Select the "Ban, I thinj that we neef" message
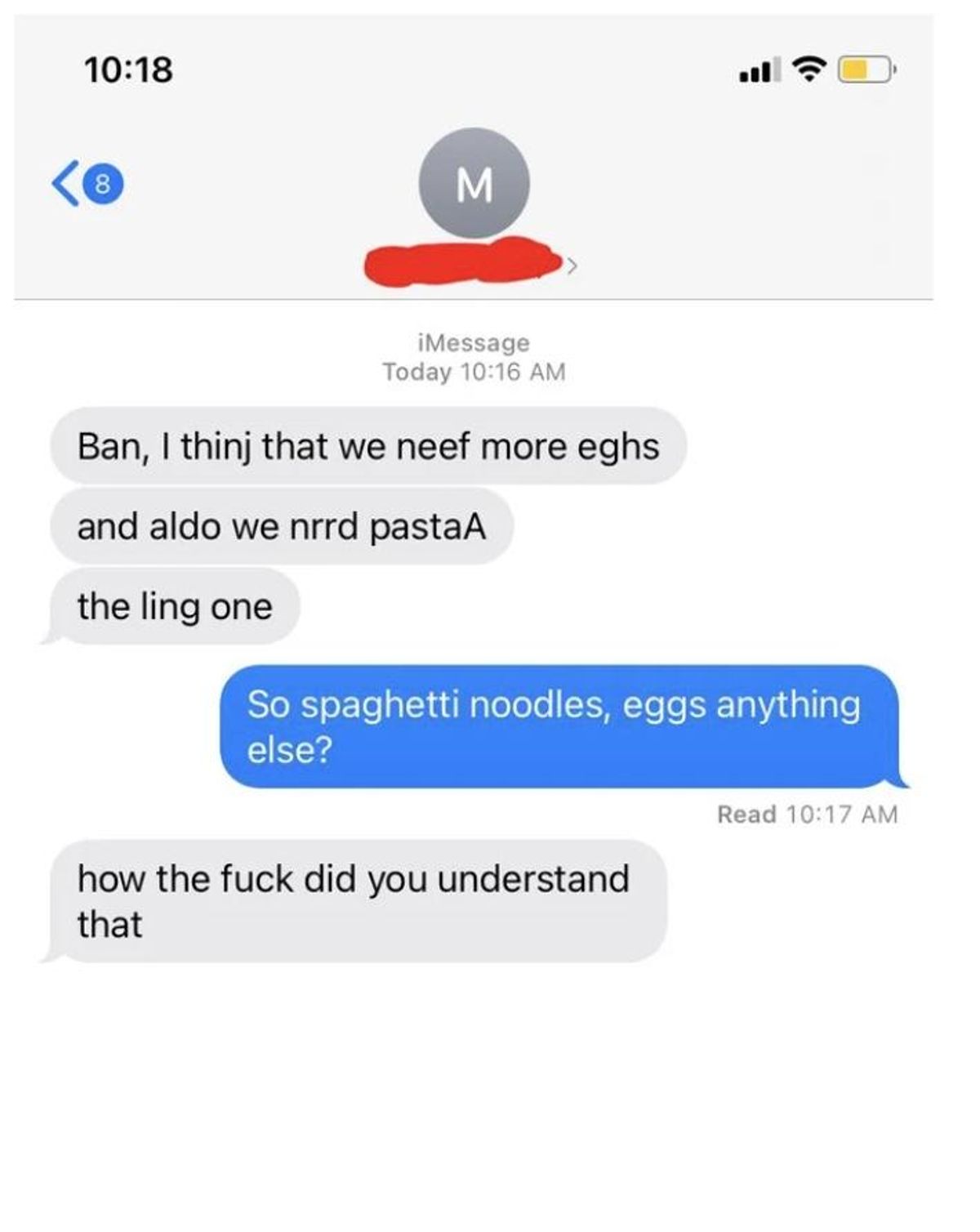This screenshot has height=1232, width=980. (368, 446)
